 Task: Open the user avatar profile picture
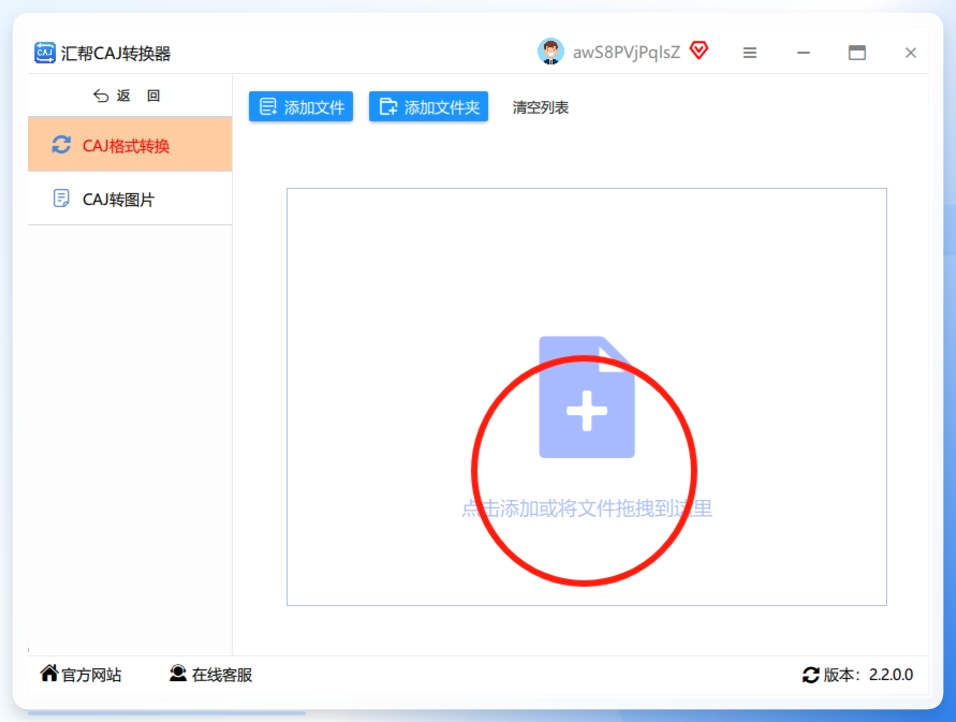[551, 52]
